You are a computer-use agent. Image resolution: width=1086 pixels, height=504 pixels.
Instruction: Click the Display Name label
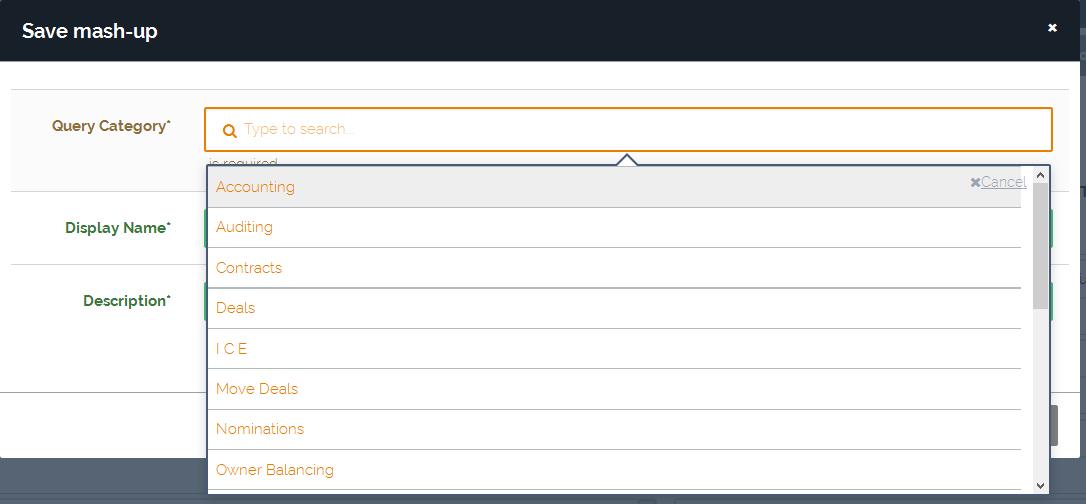click(117, 228)
